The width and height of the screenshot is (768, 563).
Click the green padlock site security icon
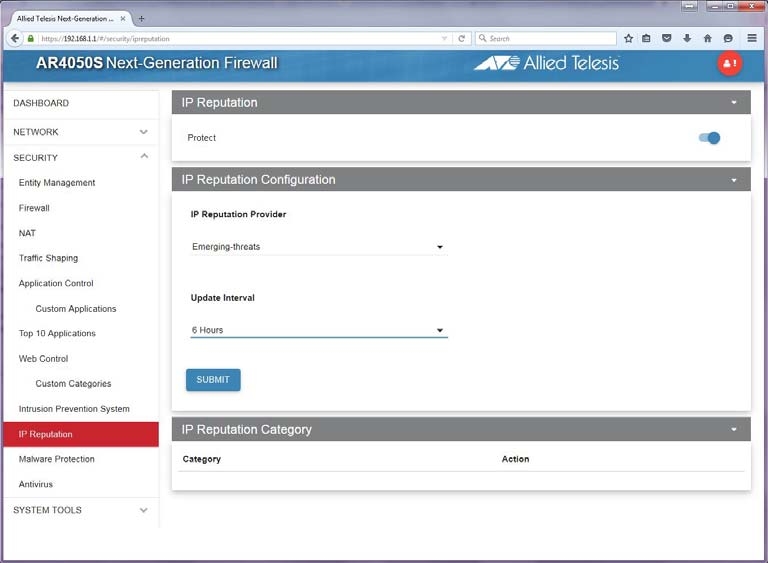31,38
